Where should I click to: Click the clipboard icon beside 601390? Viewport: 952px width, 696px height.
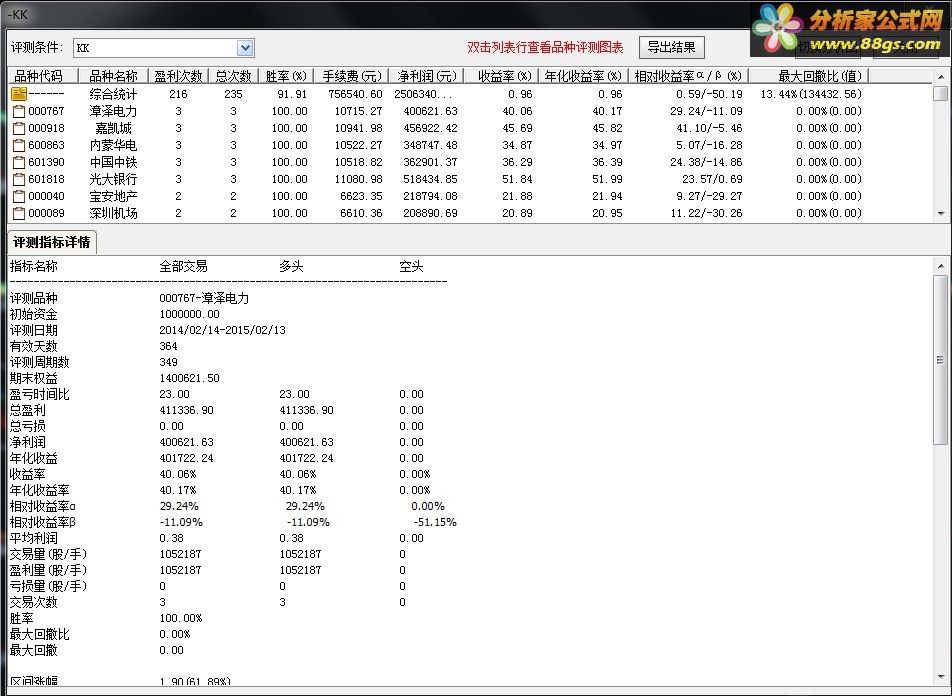[19, 162]
